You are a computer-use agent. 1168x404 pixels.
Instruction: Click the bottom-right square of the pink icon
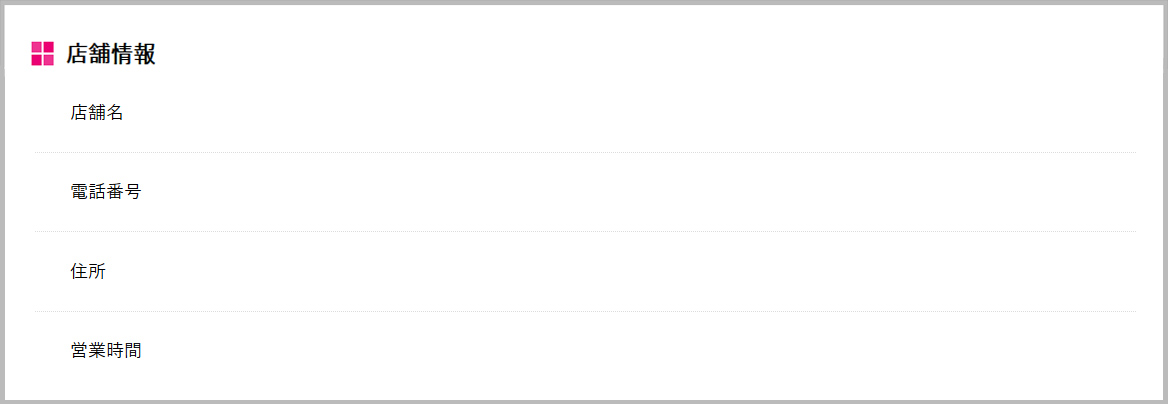coord(49,60)
